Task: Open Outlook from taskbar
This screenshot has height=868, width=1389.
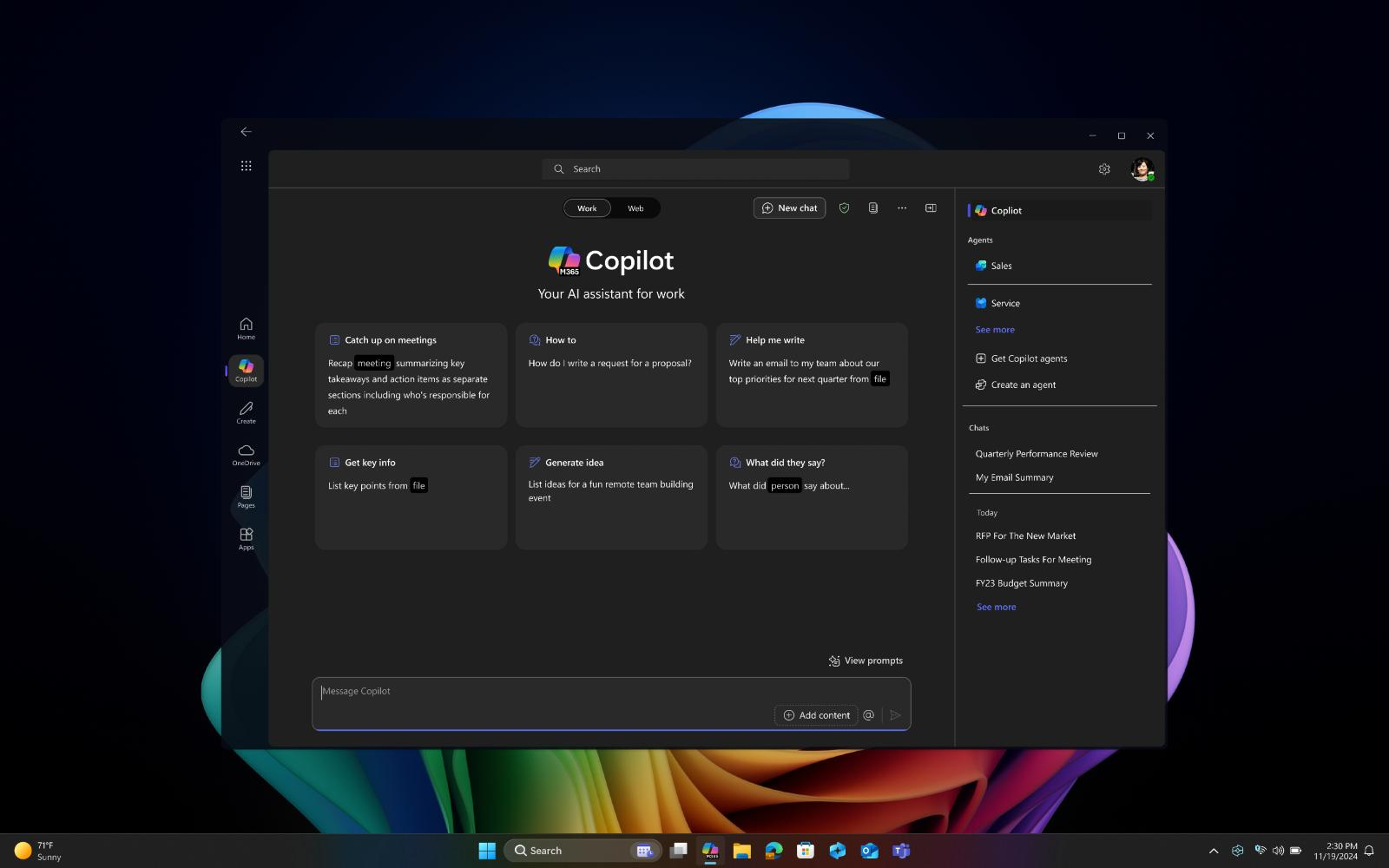Action: pos(869,851)
